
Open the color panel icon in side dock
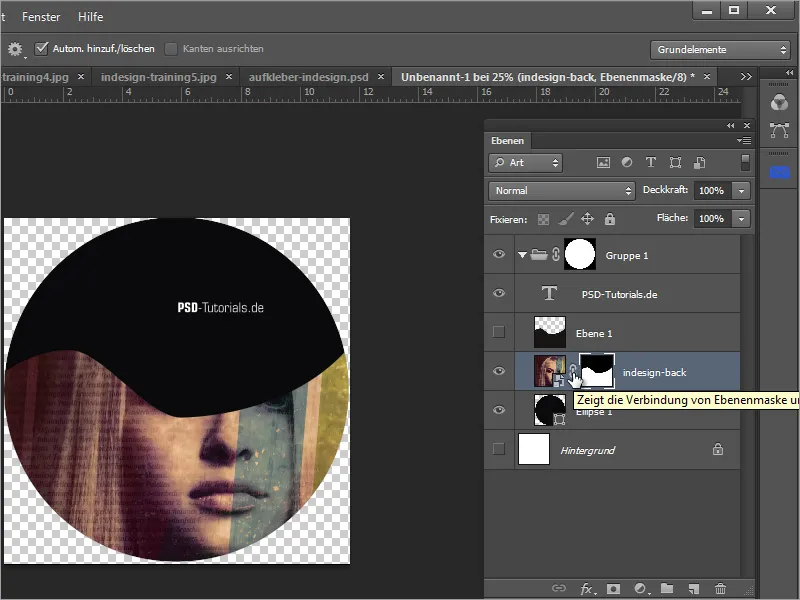[779, 103]
